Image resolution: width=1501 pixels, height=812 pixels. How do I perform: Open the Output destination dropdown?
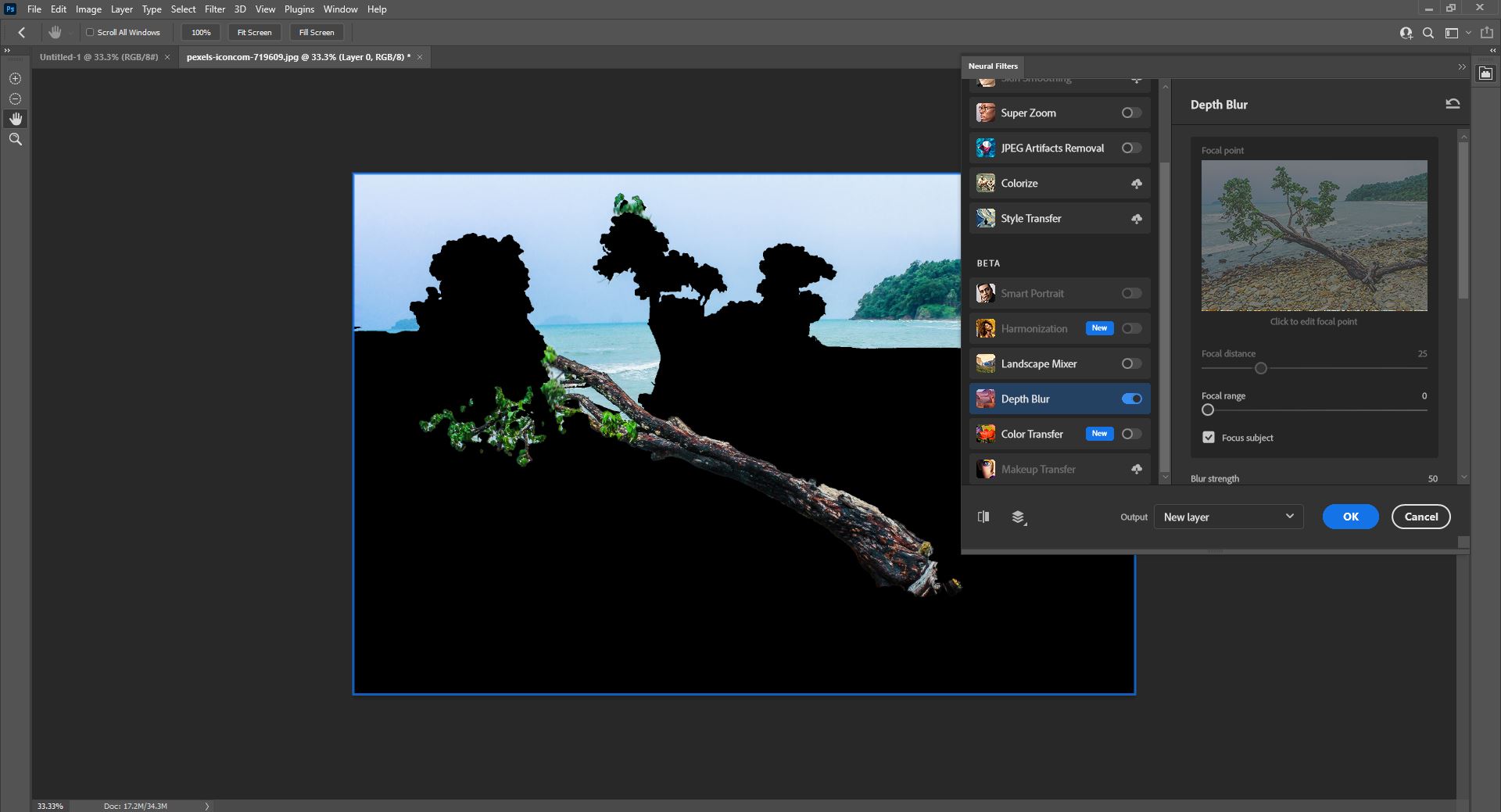click(x=1227, y=517)
